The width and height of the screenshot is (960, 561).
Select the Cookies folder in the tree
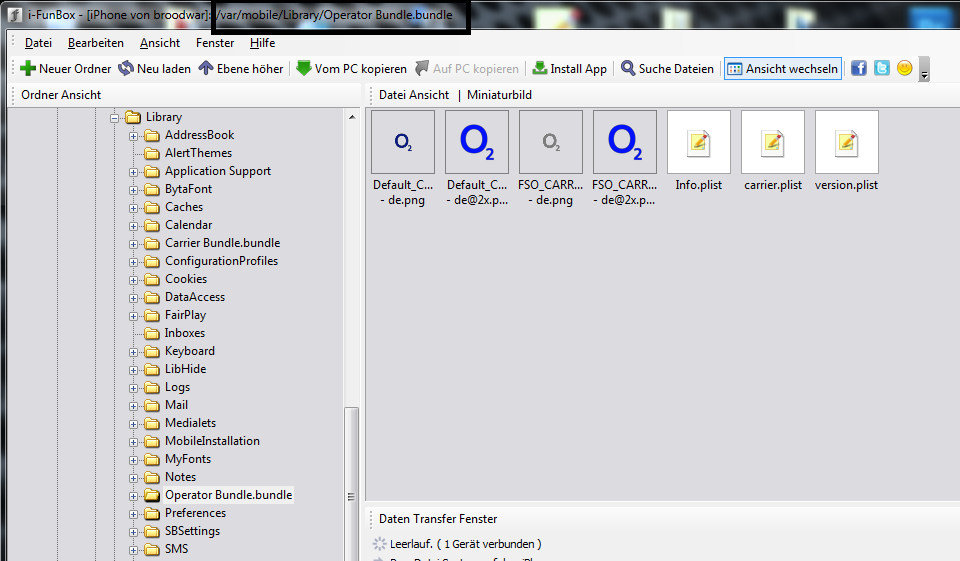click(x=186, y=279)
